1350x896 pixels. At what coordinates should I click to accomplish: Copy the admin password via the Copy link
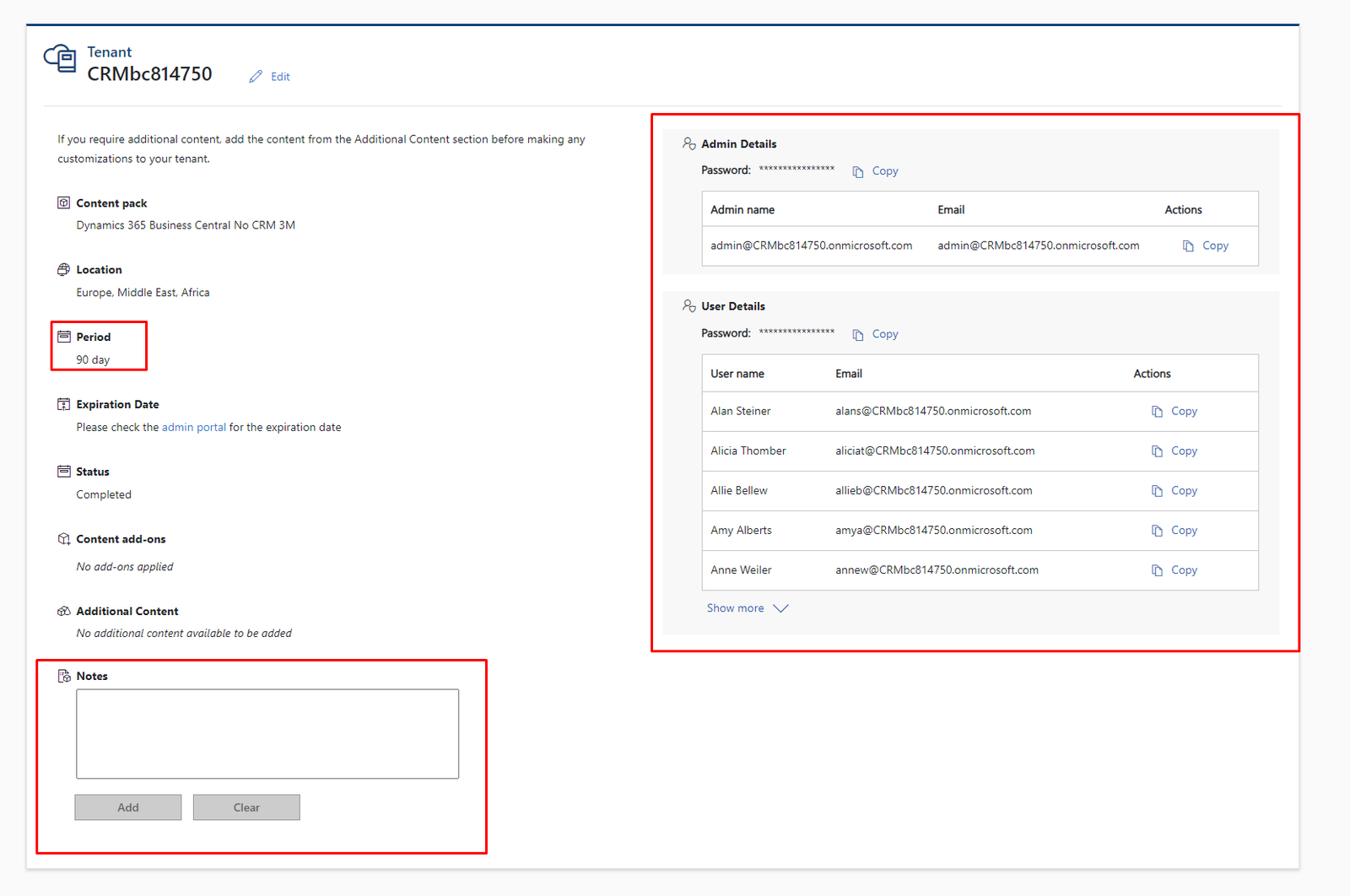point(885,170)
